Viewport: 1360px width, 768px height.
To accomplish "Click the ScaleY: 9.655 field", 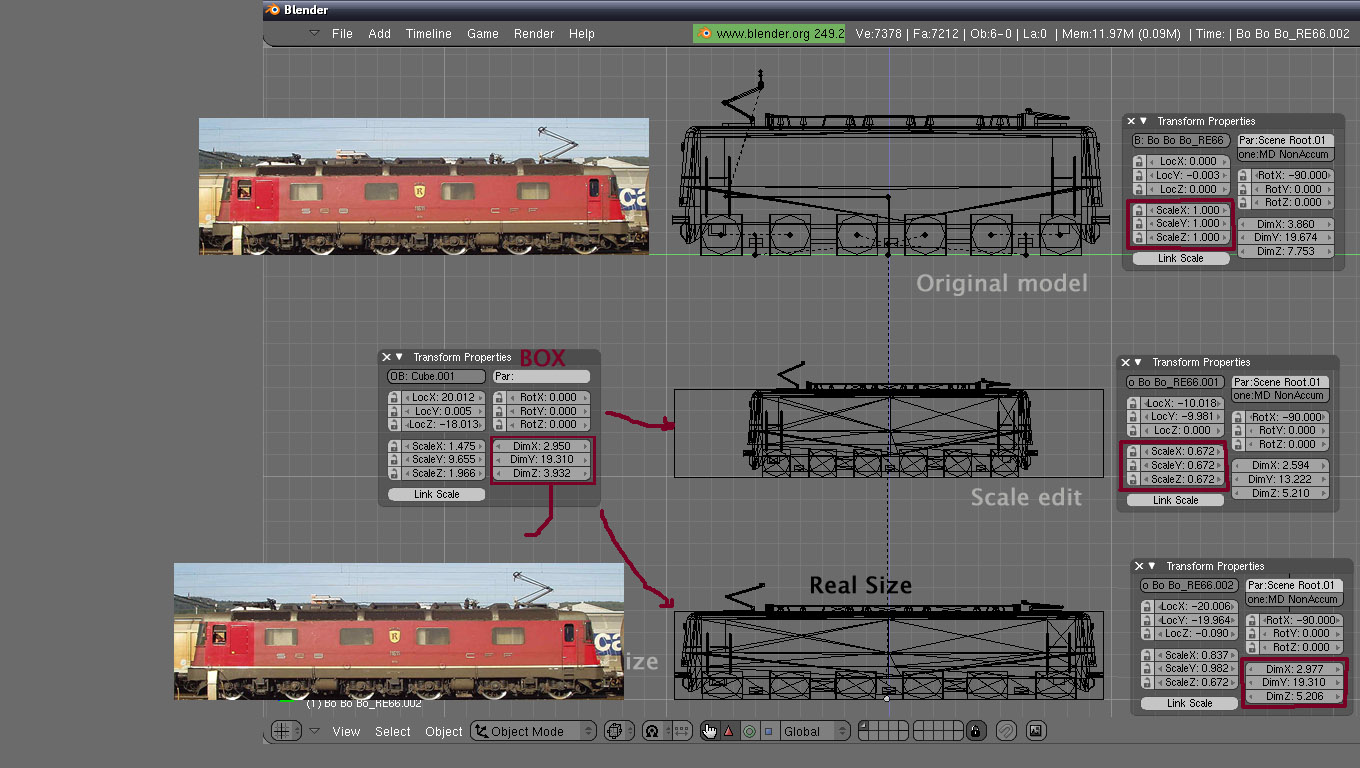I will (442, 460).
